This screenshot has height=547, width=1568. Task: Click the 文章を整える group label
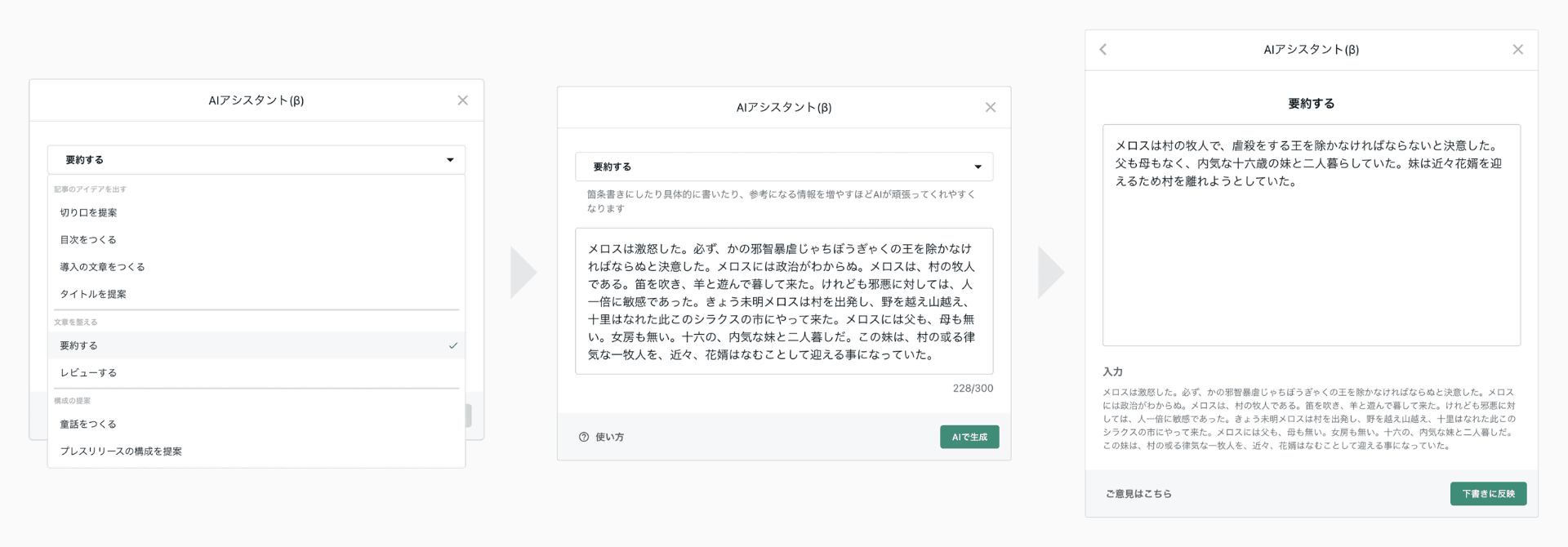point(75,322)
